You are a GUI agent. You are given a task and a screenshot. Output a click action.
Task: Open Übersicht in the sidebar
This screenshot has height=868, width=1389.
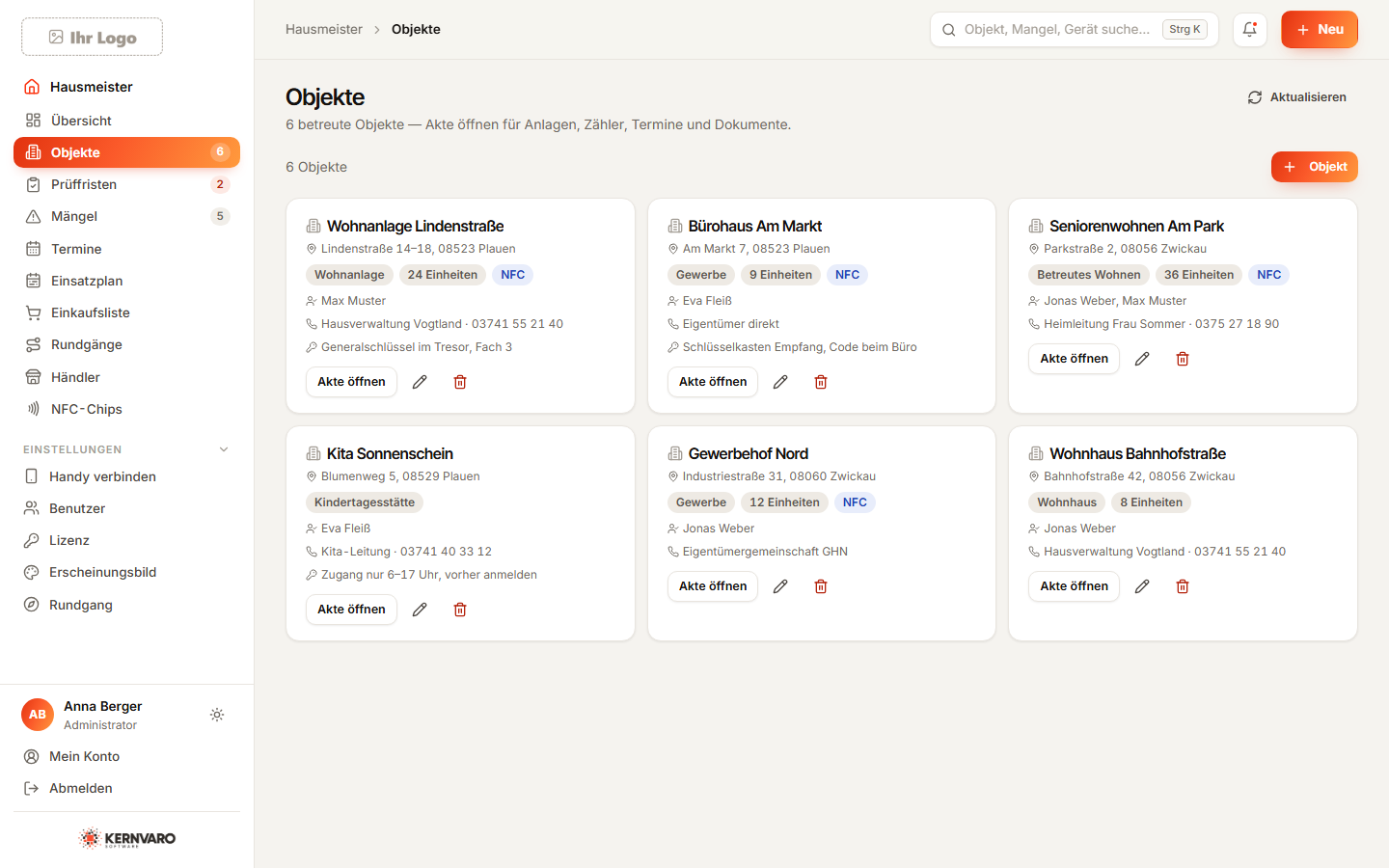126,121
